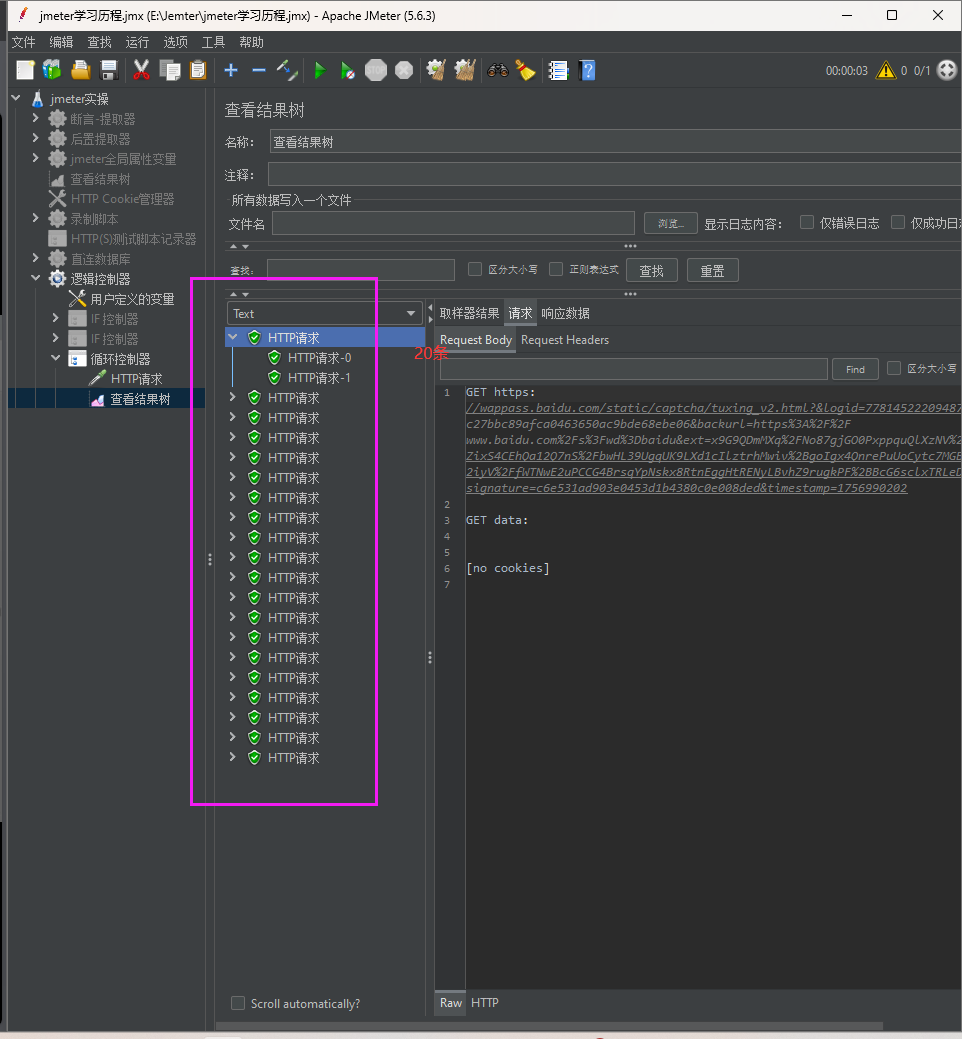Click Start no pauses icon
Viewport: 962px width, 1039px height.
(x=347, y=70)
